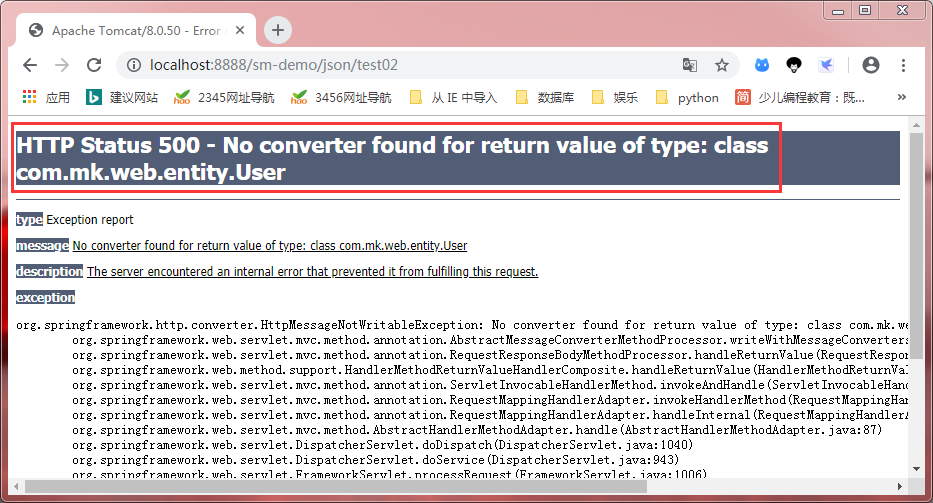
Task: Click the 'Exception report' text
Action: [x=90, y=220]
